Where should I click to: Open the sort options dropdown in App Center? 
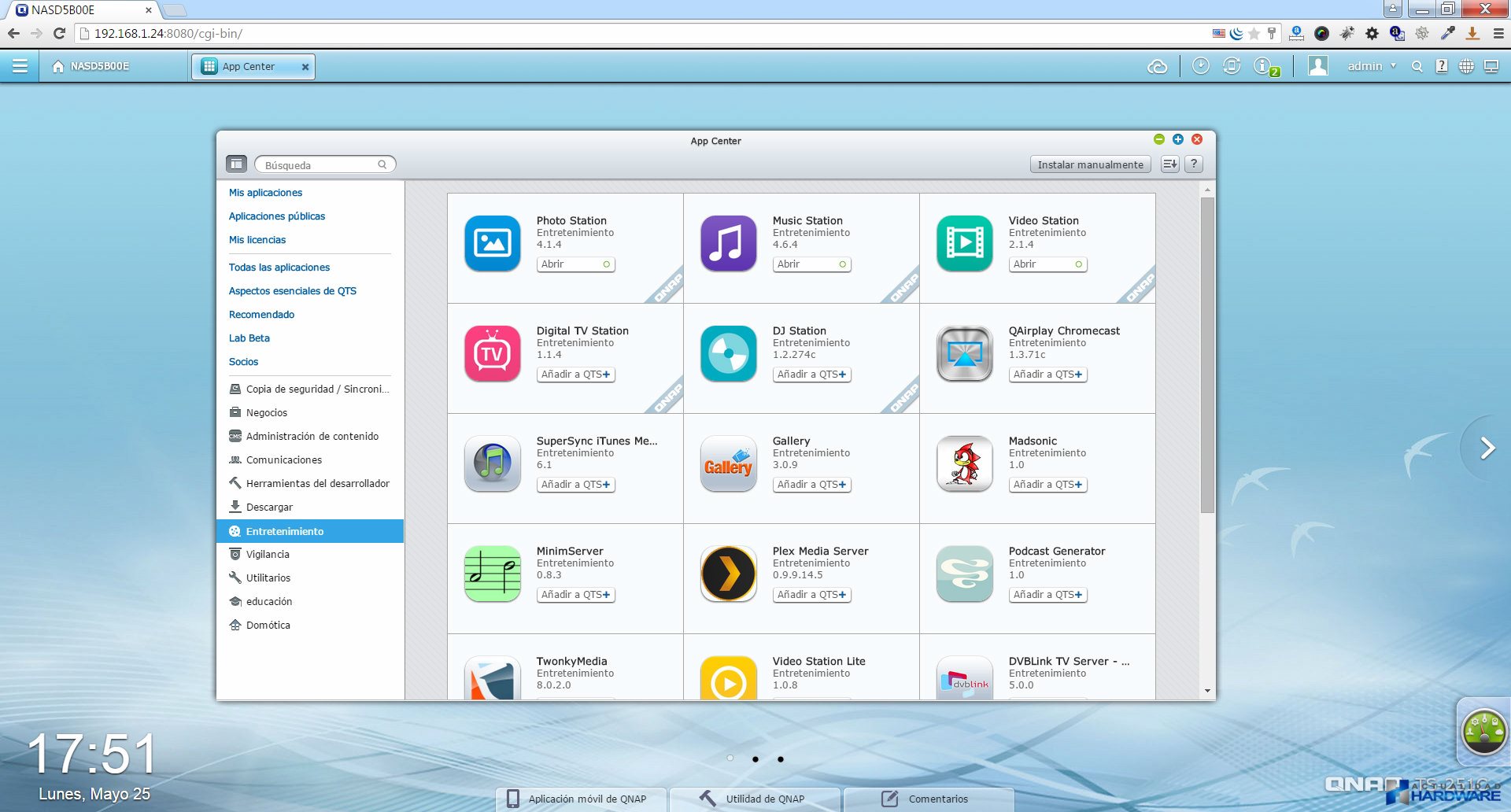coord(1170,164)
